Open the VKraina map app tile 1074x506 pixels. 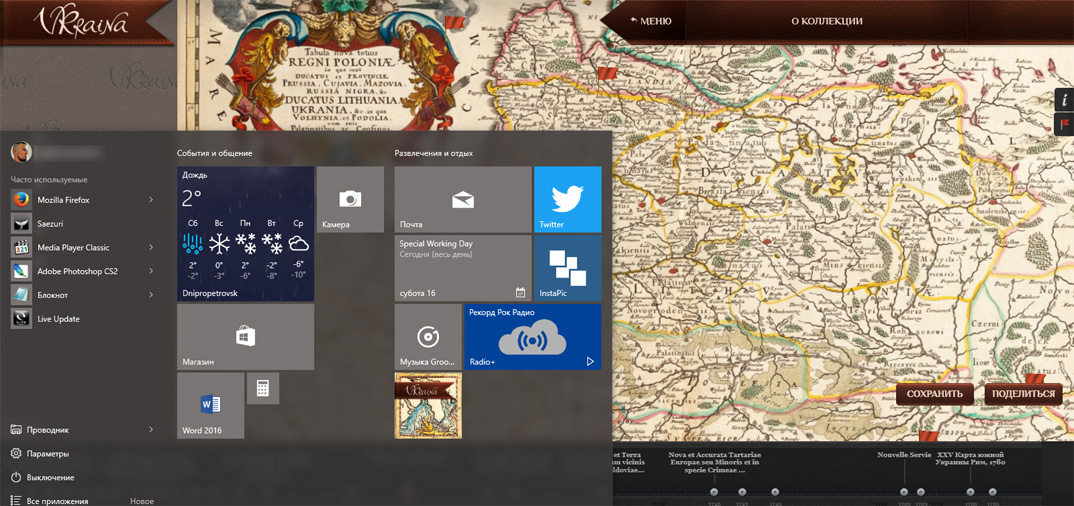coord(428,406)
